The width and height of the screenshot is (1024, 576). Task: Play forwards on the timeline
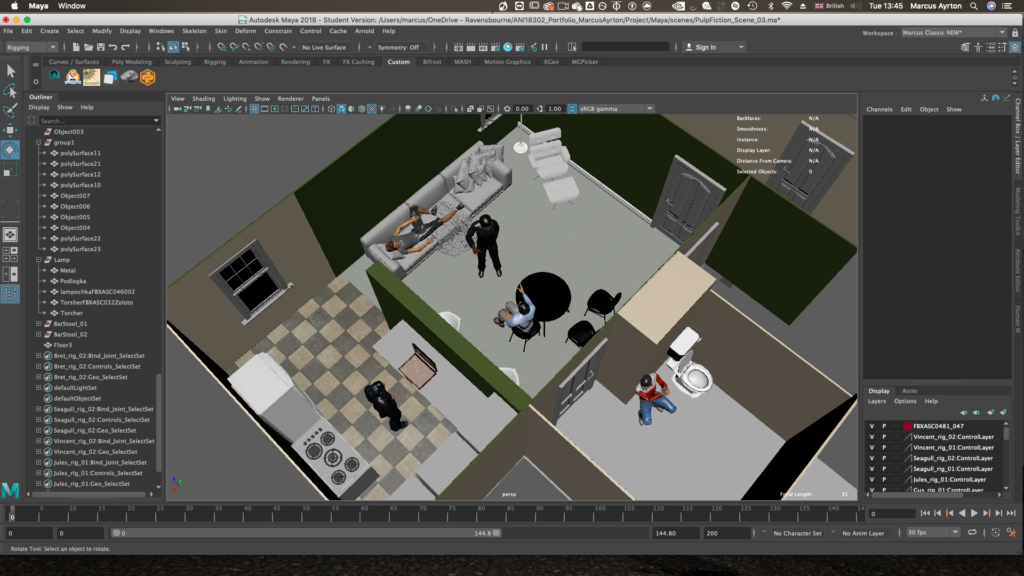click(974, 513)
